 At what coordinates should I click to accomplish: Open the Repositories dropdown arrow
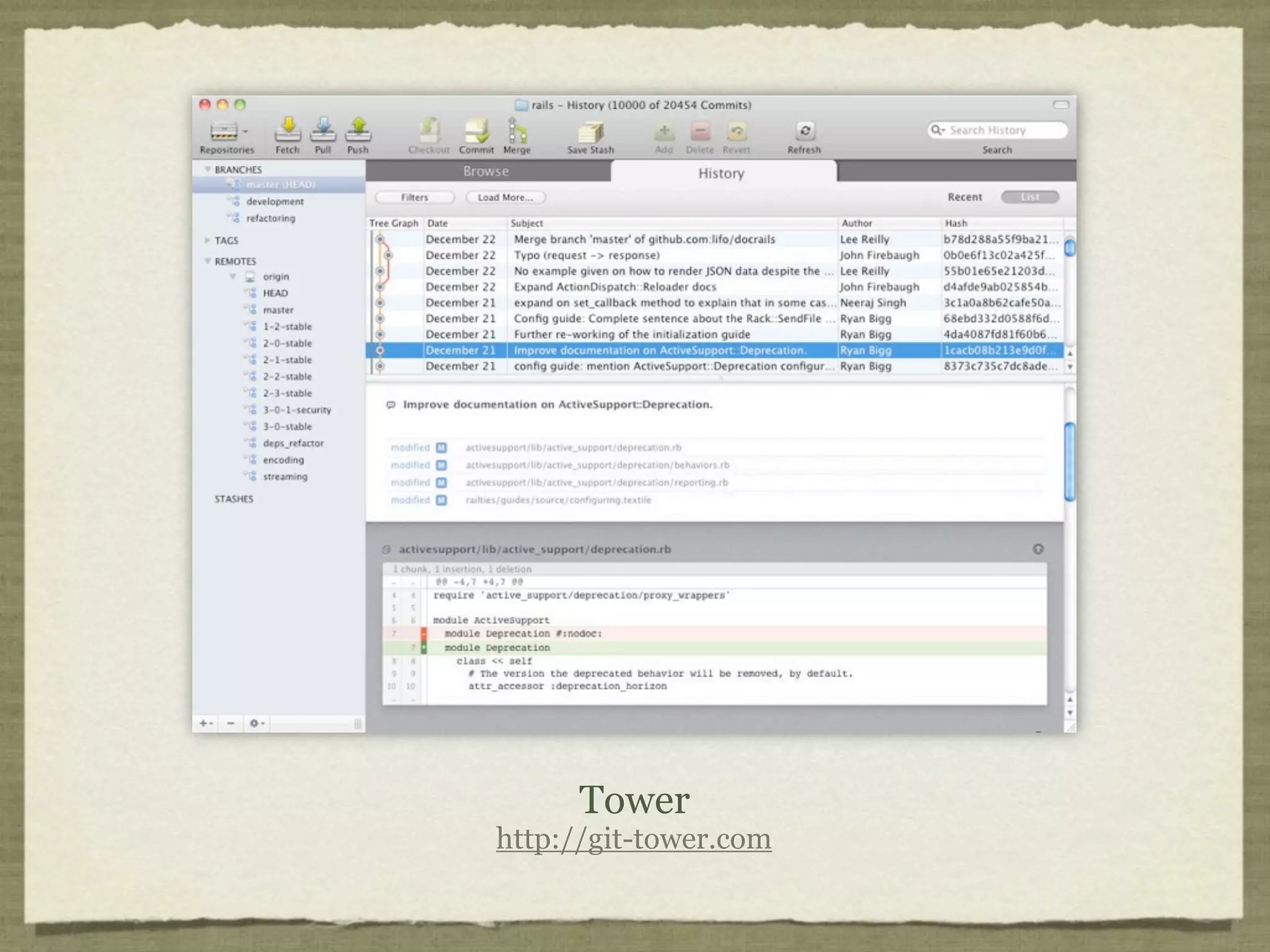(x=246, y=131)
